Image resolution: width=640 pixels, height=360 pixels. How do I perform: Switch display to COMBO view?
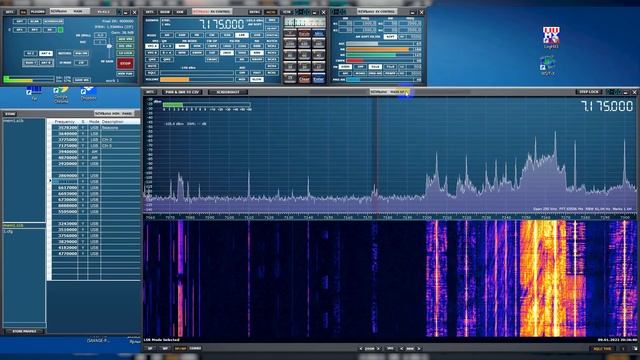[196, 348]
